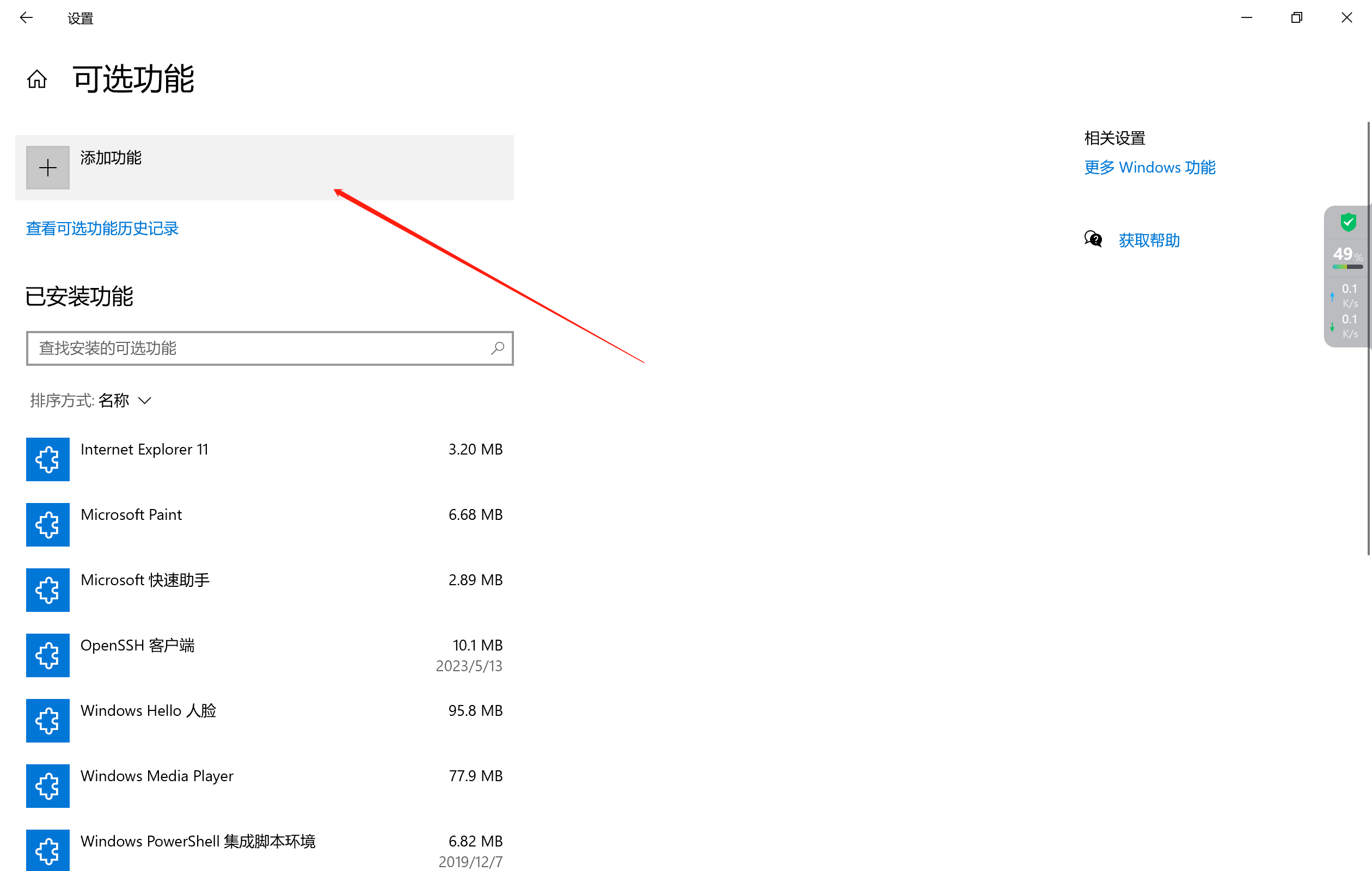Click the green shield icon in floating widget
This screenshot has width=1372, height=871.
[x=1348, y=222]
